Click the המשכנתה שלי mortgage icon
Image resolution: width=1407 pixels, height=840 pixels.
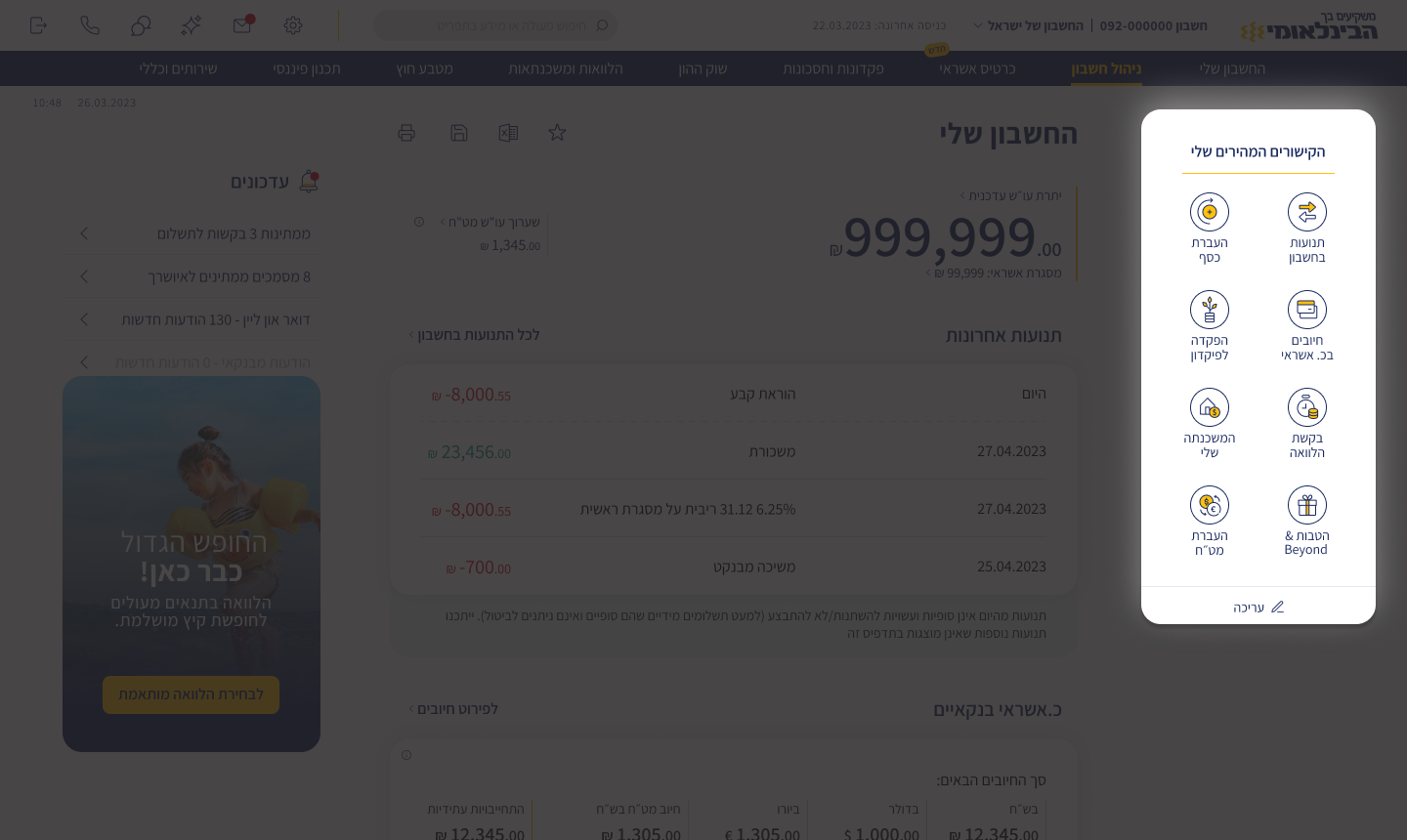1209,407
